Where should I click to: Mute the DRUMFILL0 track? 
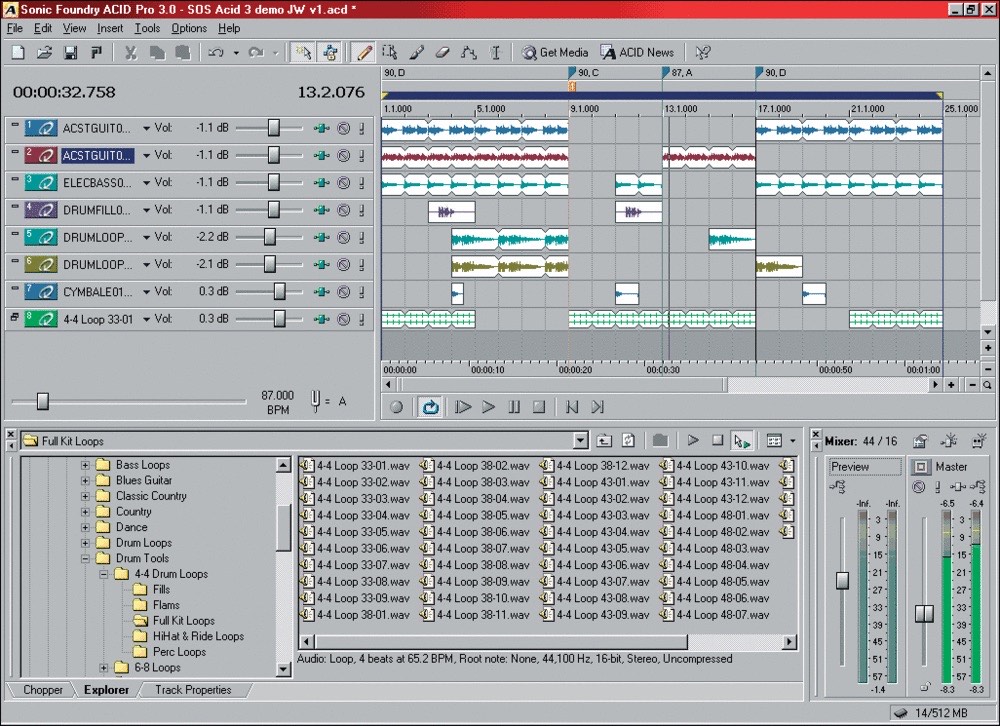(344, 210)
